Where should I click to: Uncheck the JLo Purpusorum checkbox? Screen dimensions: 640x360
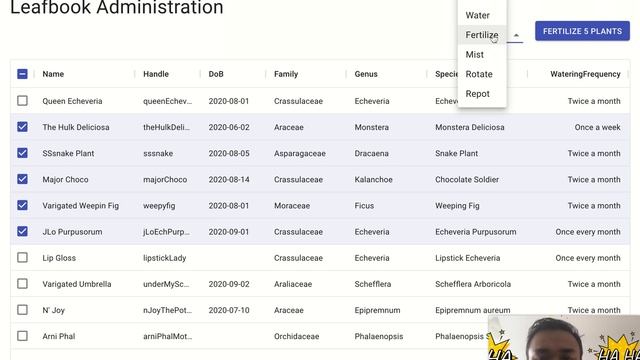[22, 231]
